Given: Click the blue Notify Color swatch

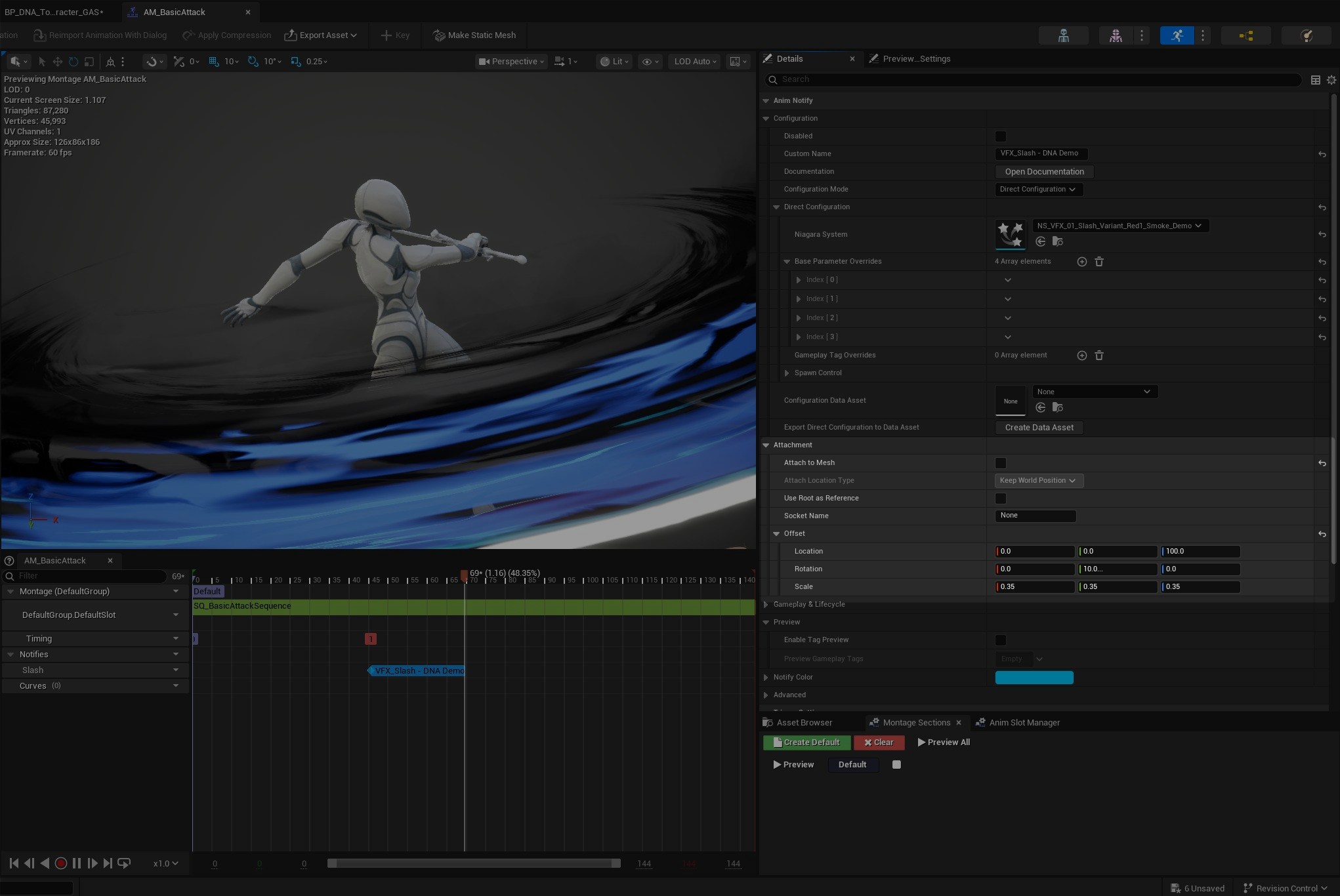Looking at the screenshot, I should 1034,678.
